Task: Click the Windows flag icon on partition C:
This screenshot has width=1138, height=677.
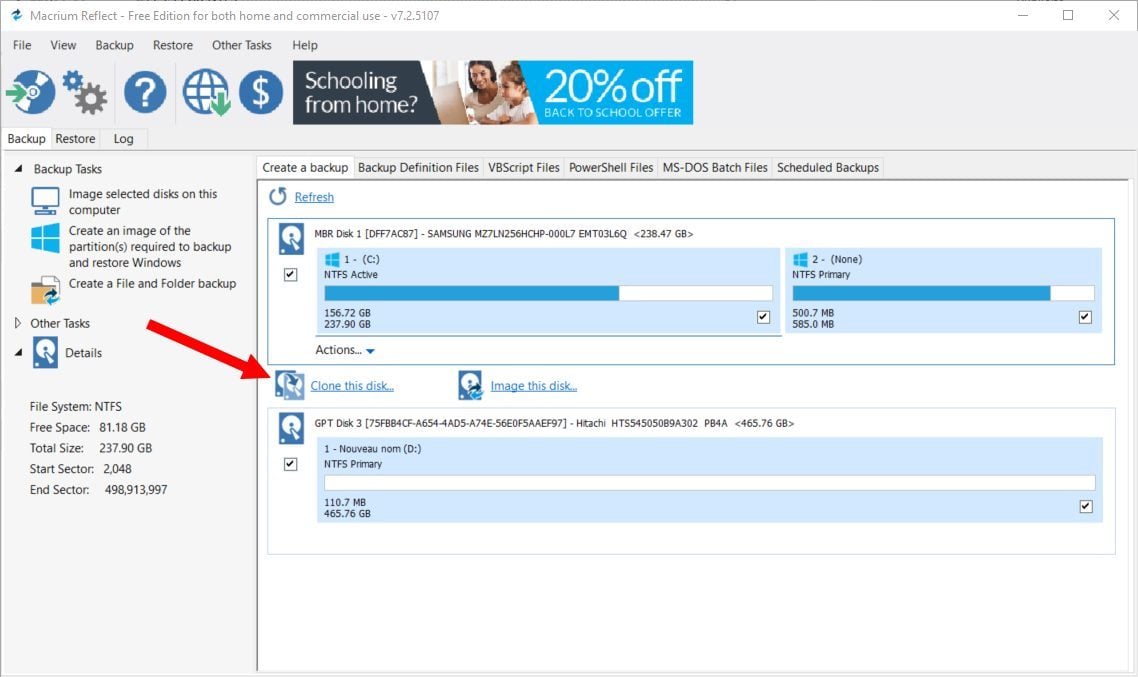Action: click(332, 259)
